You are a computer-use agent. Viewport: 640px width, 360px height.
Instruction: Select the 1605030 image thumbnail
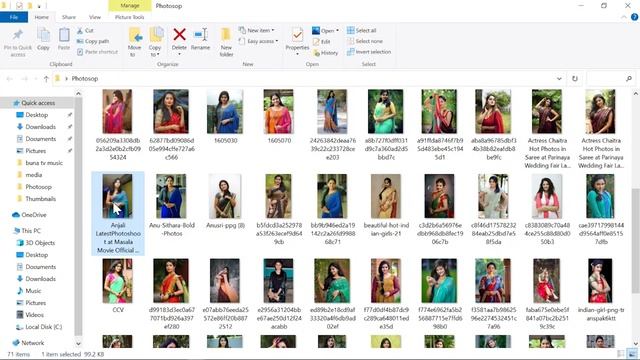225,112
